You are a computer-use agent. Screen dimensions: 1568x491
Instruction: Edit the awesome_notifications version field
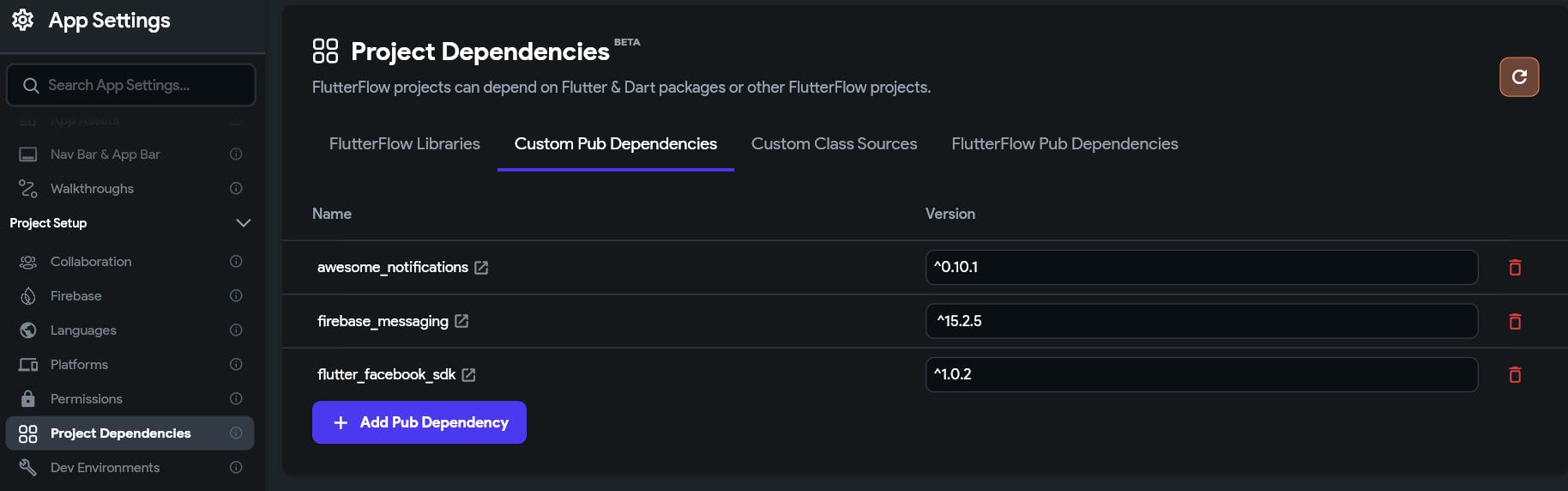tap(1201, 267)
